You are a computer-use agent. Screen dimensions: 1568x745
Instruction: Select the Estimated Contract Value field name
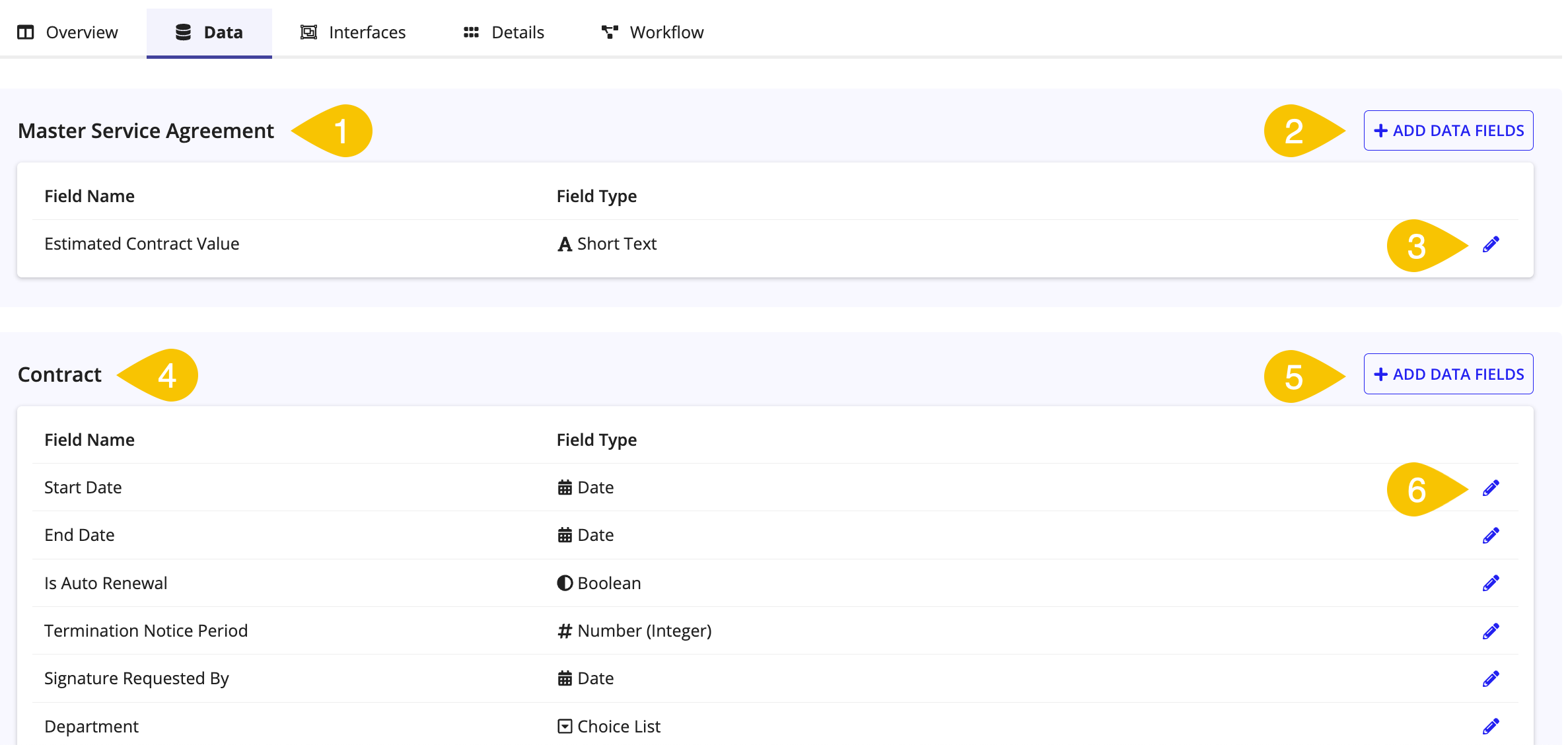[141, 244]
